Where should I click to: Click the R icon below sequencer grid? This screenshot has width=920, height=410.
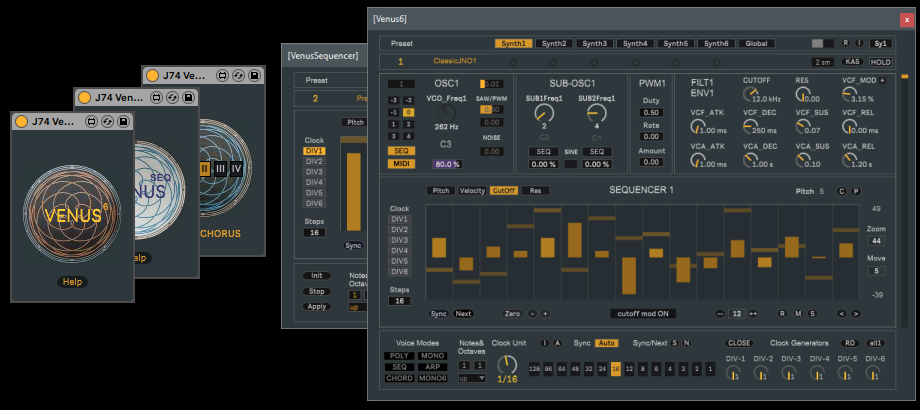tap(782, 313)
